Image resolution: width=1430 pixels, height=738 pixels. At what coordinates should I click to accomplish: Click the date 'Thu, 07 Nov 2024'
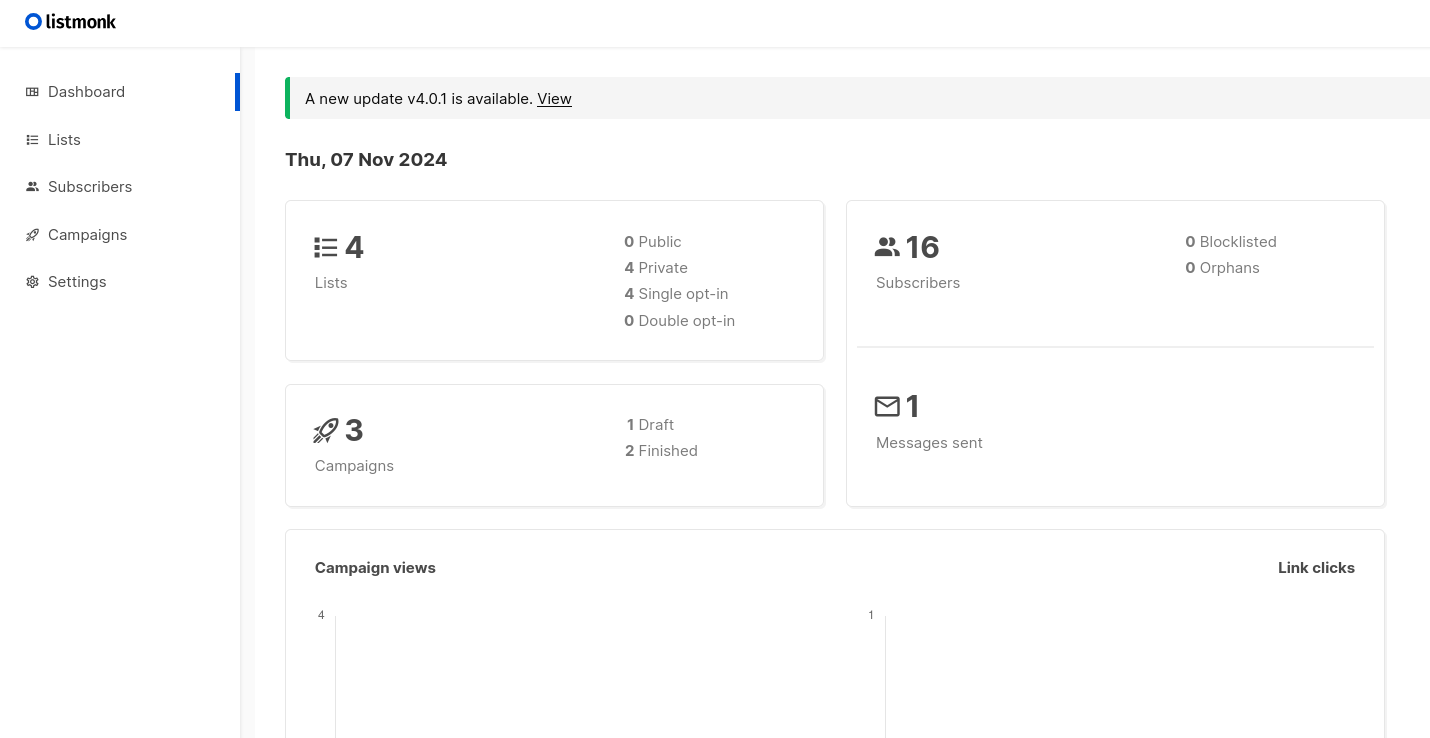click(x=366, y=160)
